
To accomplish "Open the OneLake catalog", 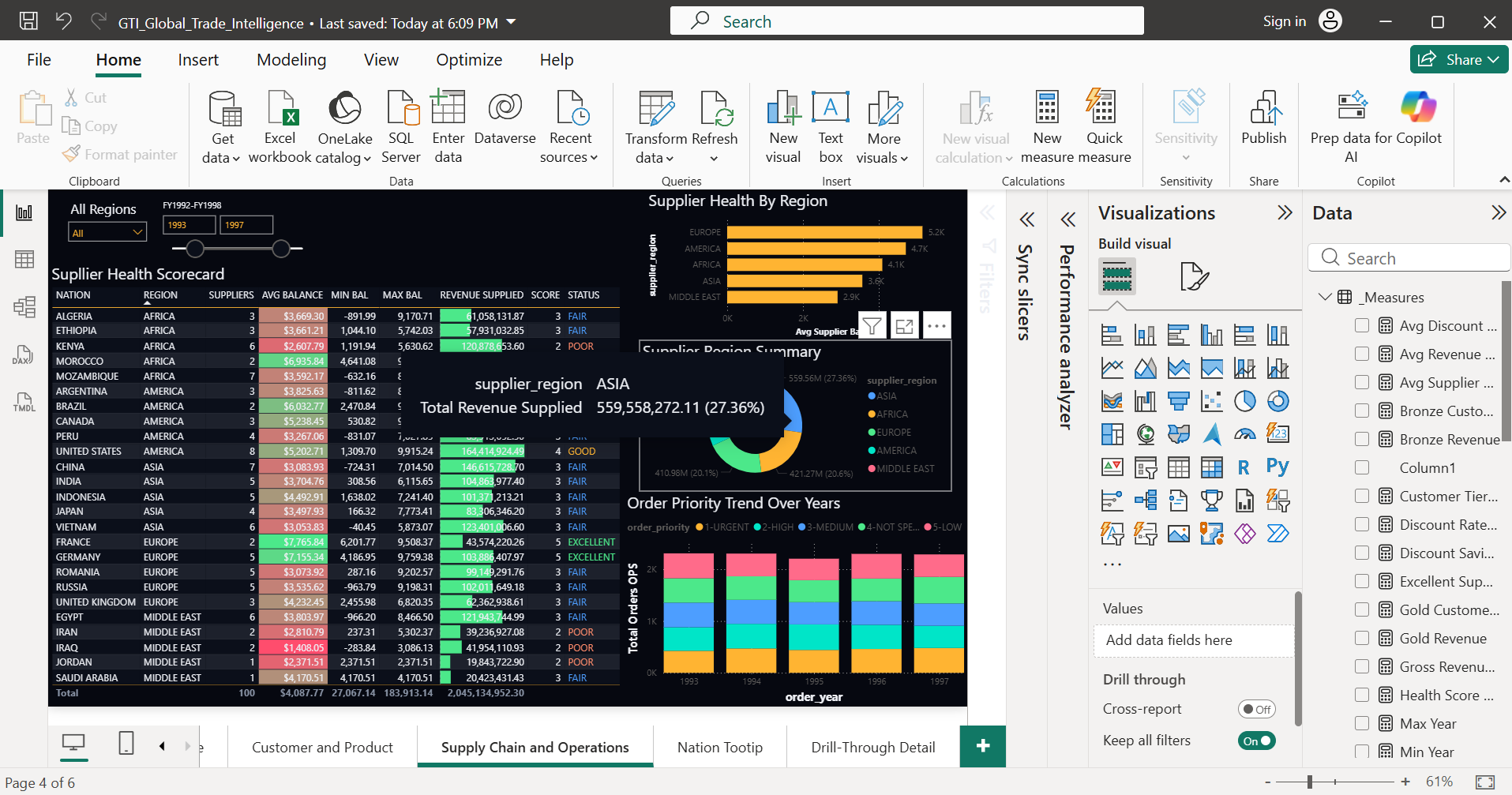I will pyautogui.click(x=344, y=127).
